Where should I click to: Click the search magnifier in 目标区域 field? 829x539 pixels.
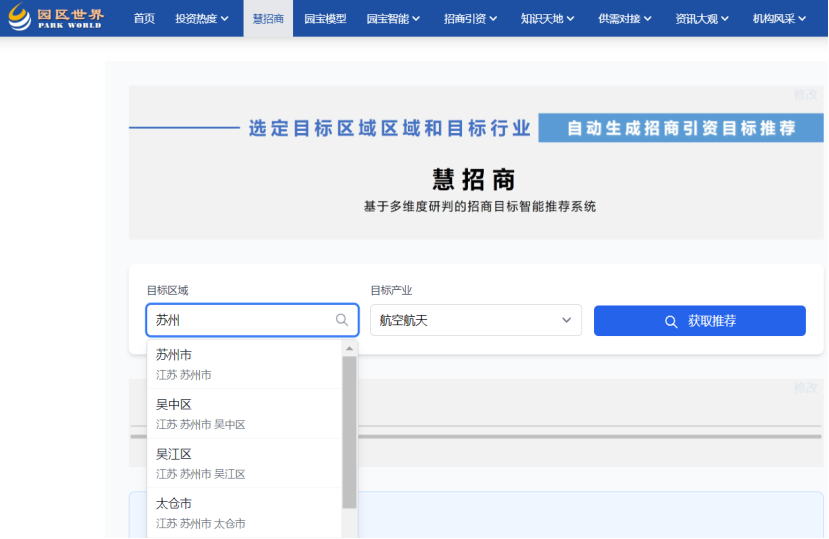342,321
